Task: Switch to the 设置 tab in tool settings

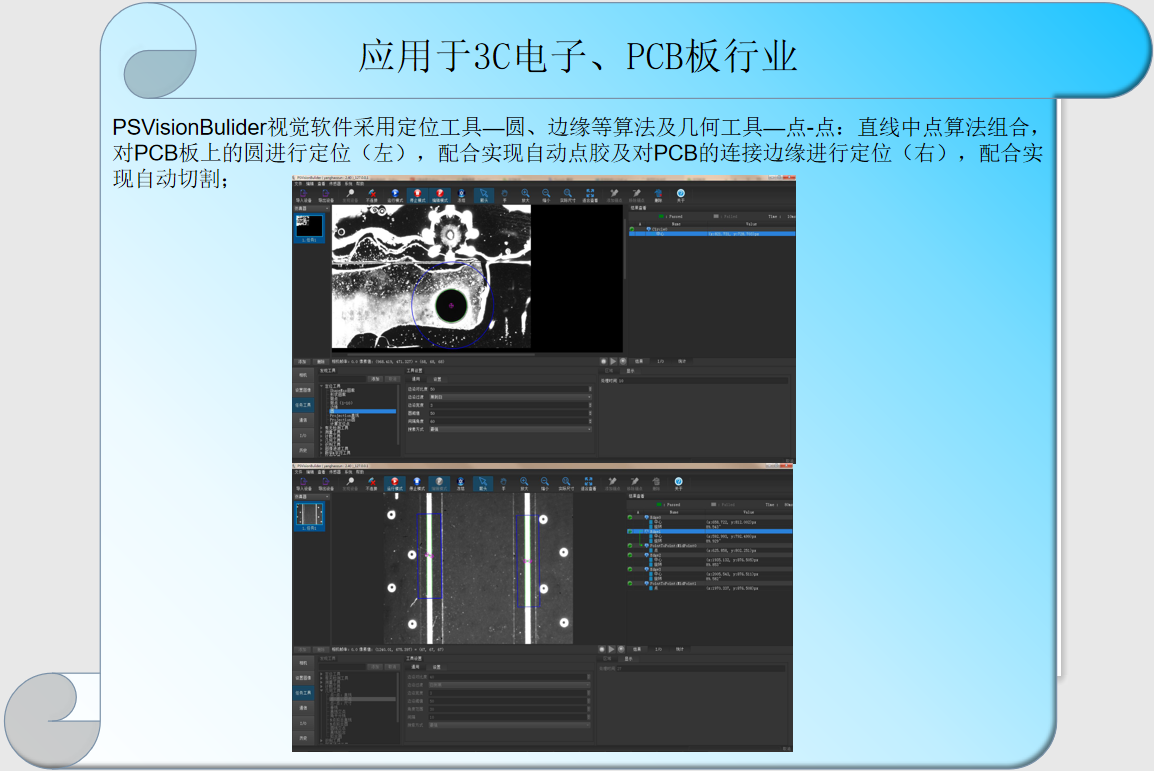Action: point(438,379)
